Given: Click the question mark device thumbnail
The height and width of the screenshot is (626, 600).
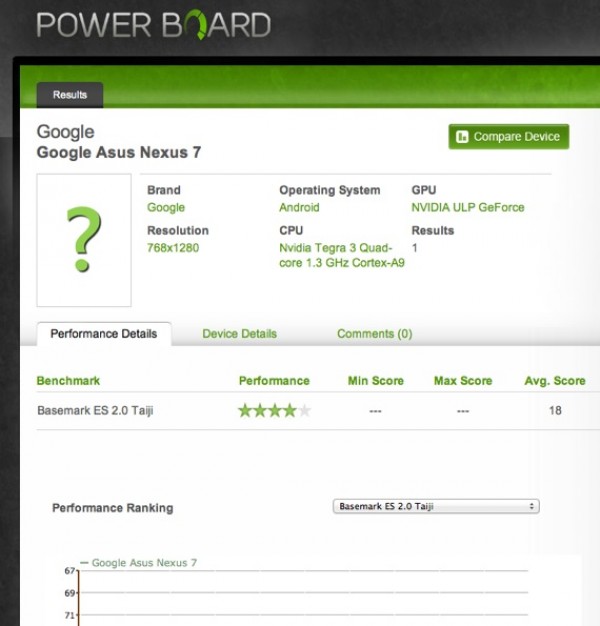Looking at the screenshot, I should pyautogui.click(x=84, y=240).
